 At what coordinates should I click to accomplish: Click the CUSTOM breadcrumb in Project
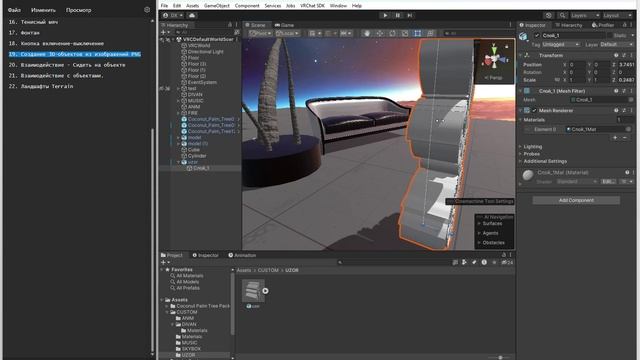click(x=268, y=270)
